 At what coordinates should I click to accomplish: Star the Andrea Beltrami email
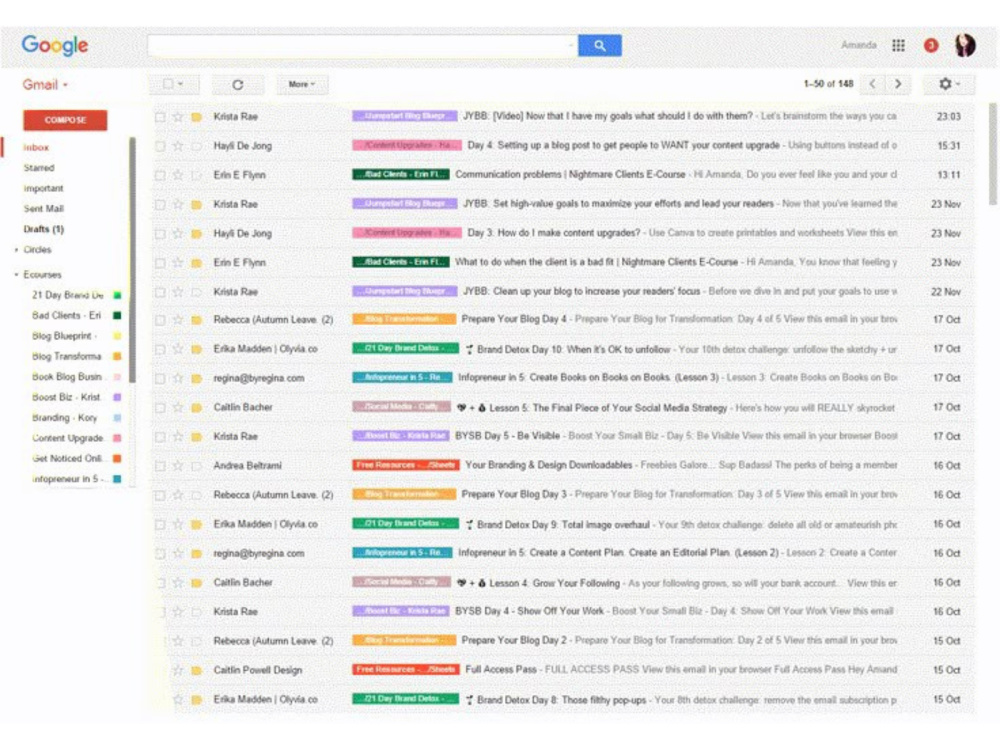click(178, 466)
